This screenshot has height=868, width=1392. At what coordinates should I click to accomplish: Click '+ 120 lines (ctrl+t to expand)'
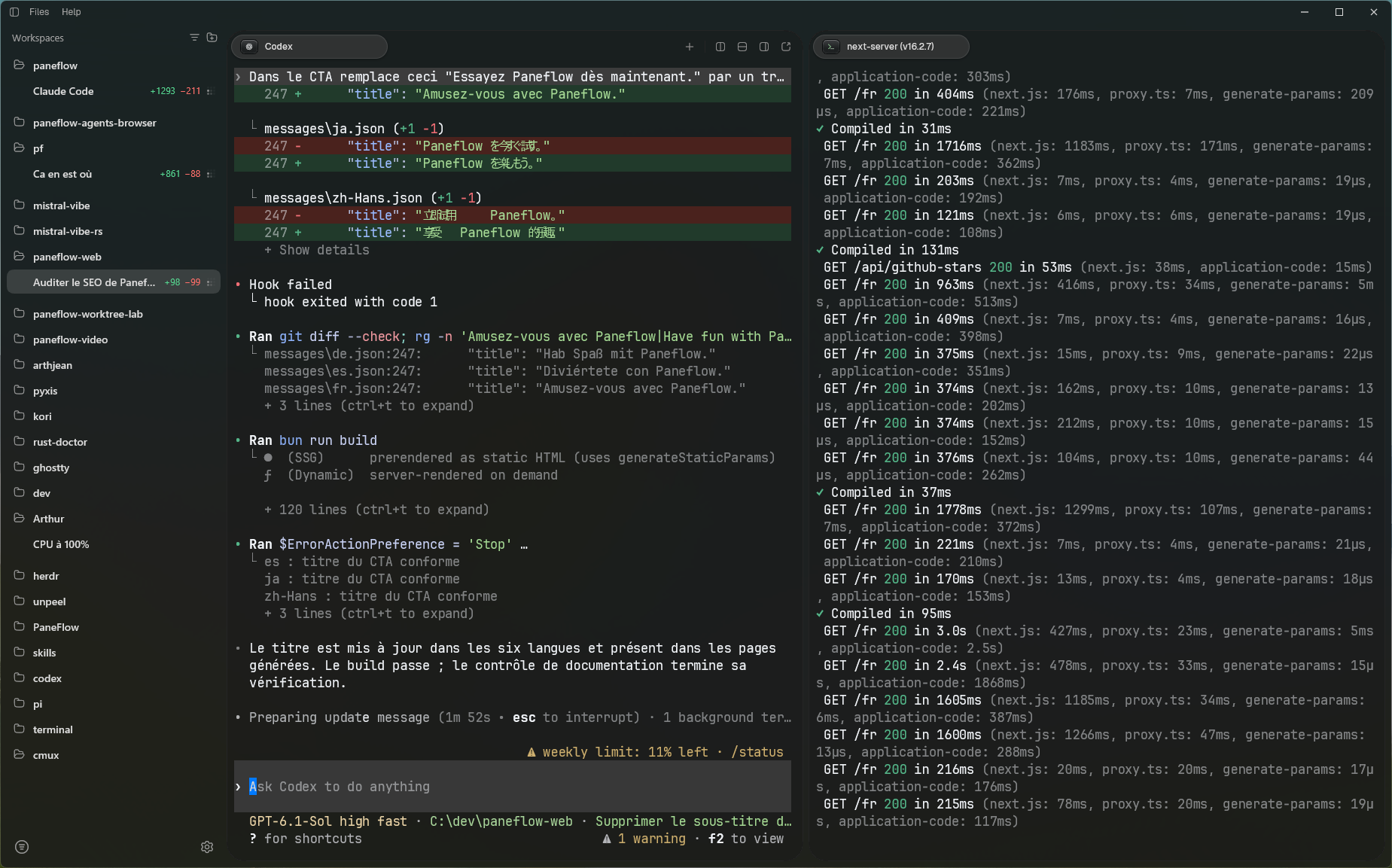376,510
